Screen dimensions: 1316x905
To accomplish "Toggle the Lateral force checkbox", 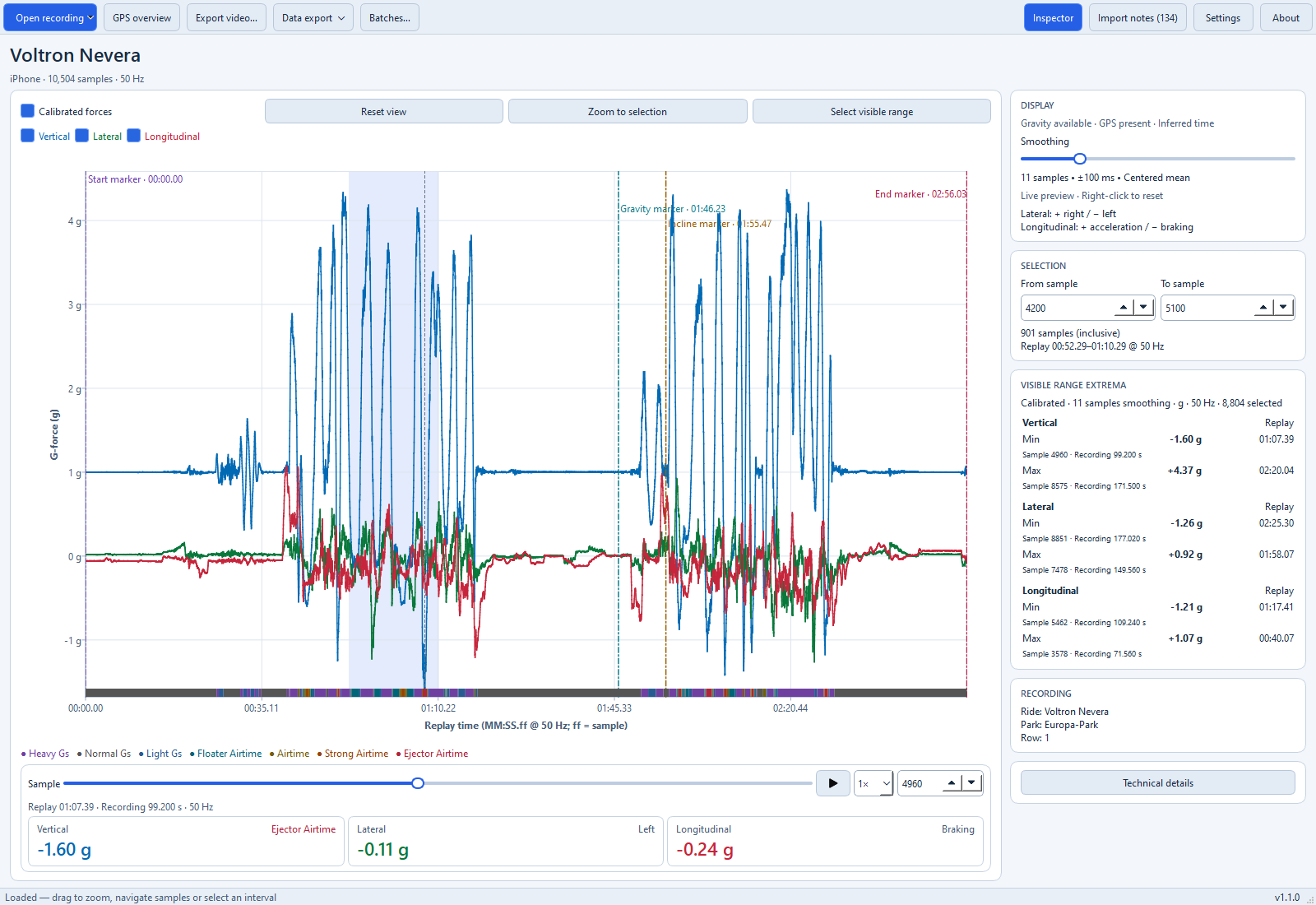I will (81, 136).
